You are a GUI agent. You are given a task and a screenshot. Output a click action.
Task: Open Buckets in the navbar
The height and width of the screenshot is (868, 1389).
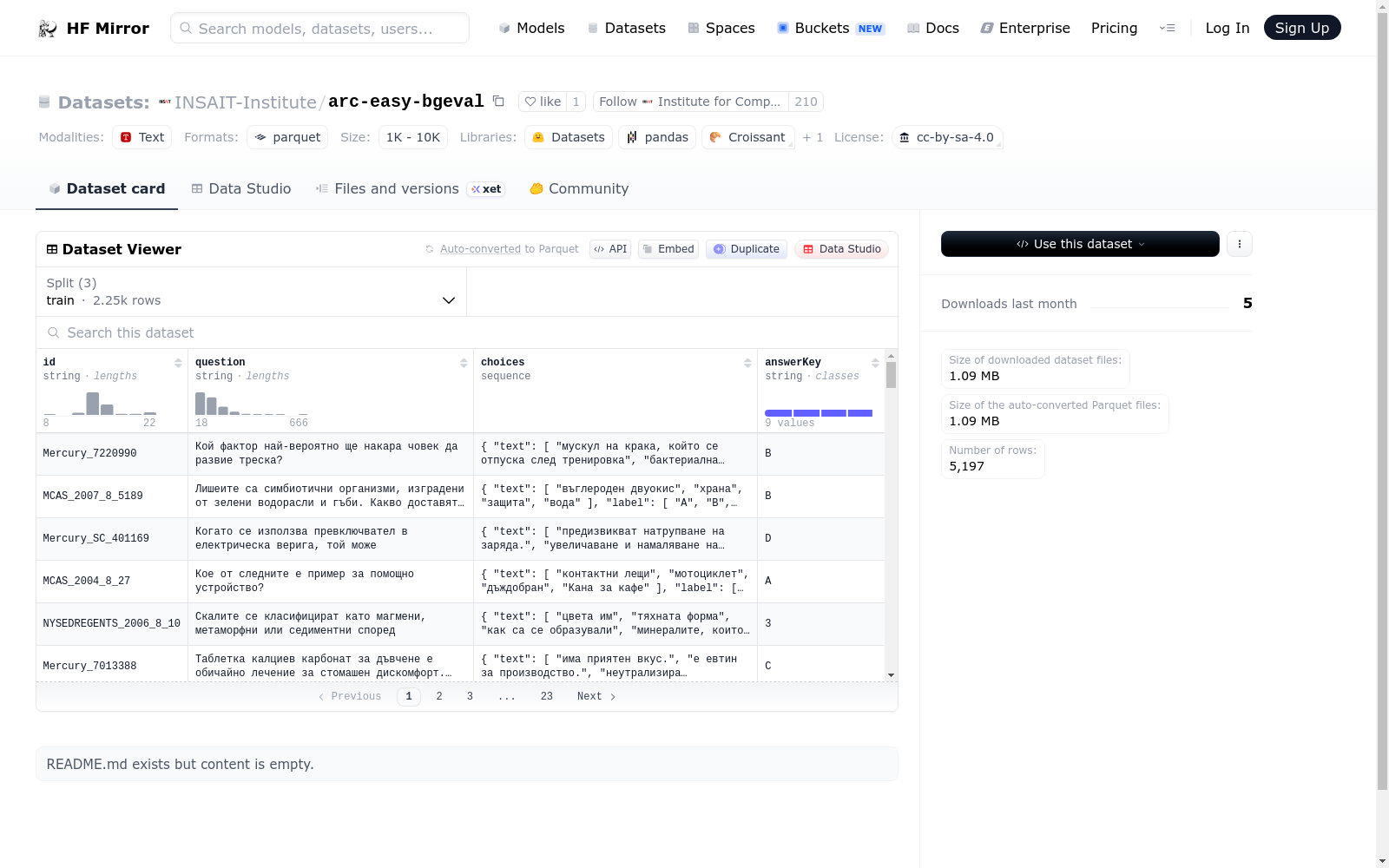831,28
